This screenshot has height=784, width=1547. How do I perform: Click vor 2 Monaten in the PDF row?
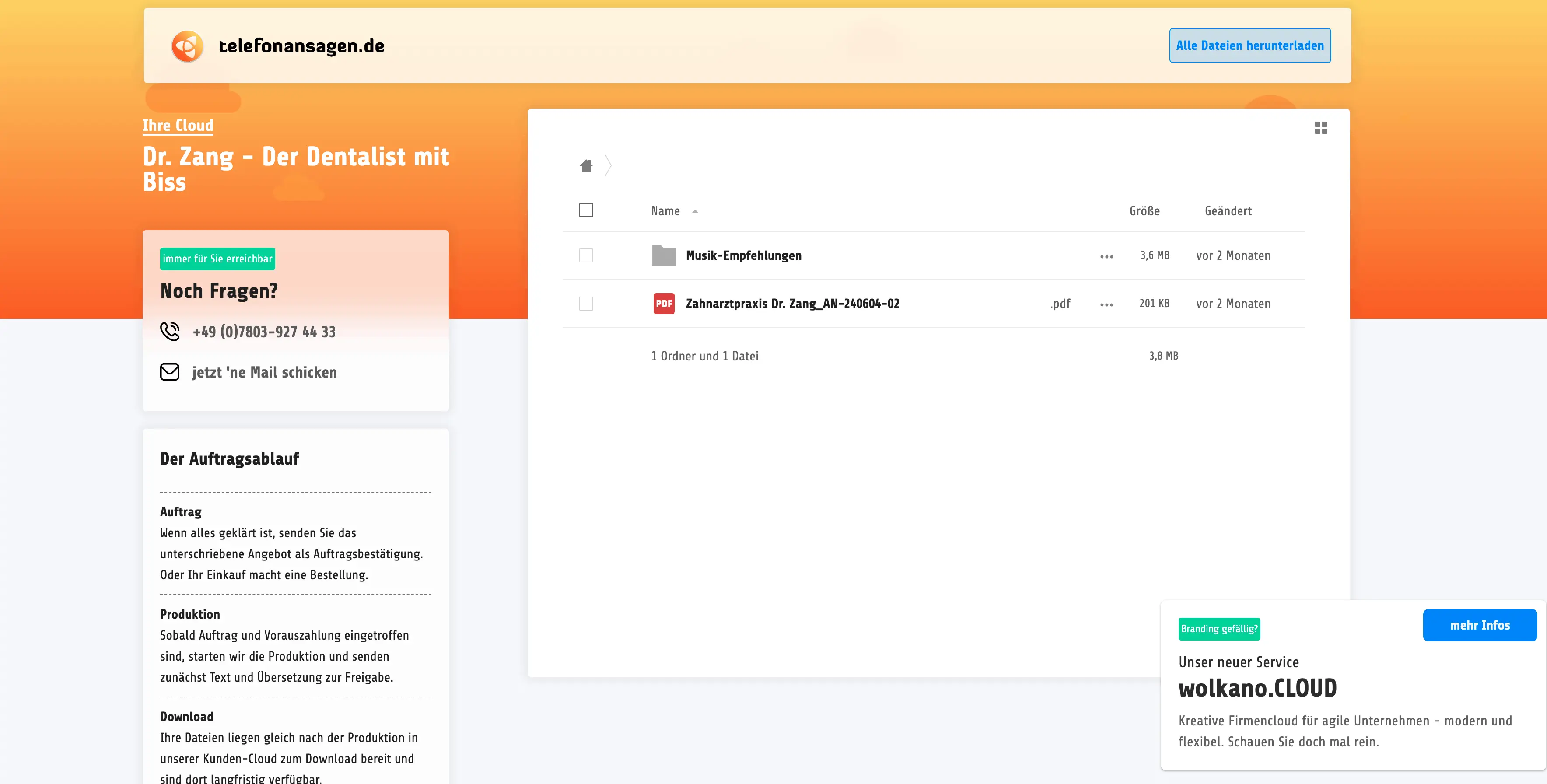coord(1233,303)
